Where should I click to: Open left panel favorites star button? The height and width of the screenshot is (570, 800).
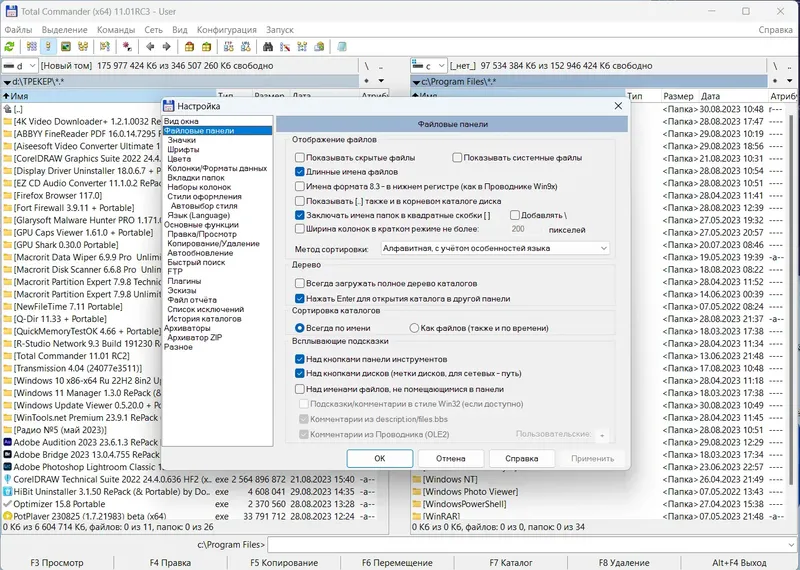pos(366,81)
